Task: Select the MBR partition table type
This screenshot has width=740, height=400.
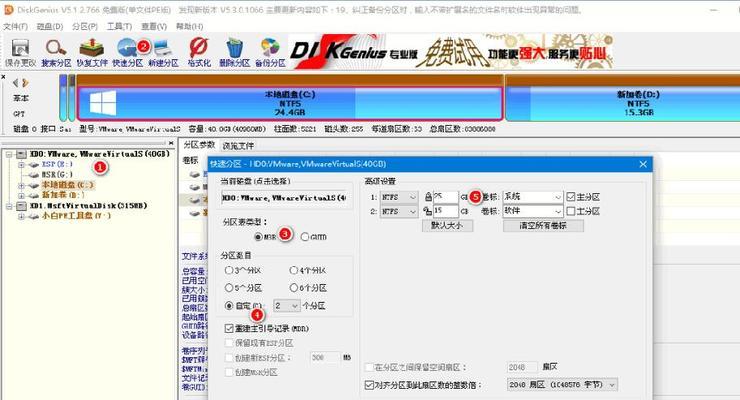Action: [x=258, y=237]
